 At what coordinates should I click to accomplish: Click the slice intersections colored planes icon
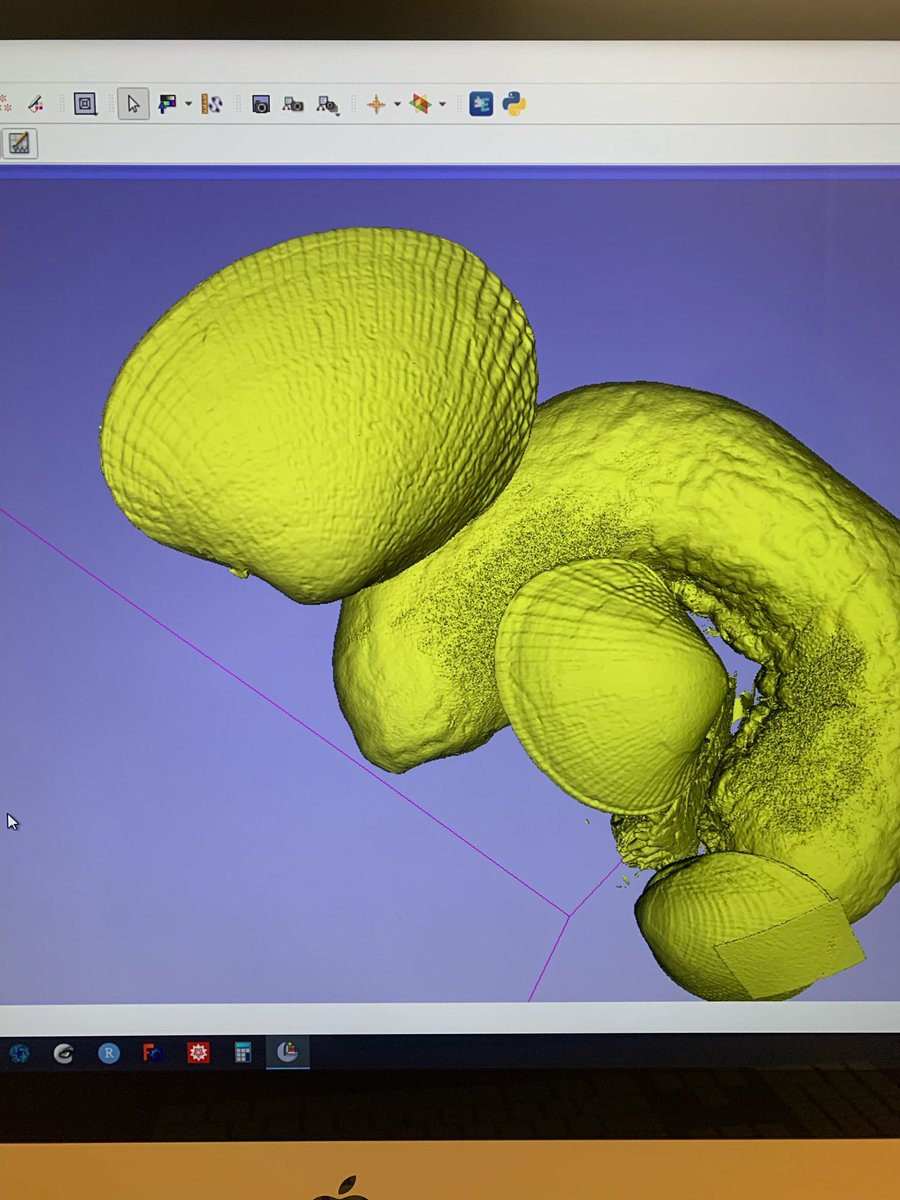[420, 103]
